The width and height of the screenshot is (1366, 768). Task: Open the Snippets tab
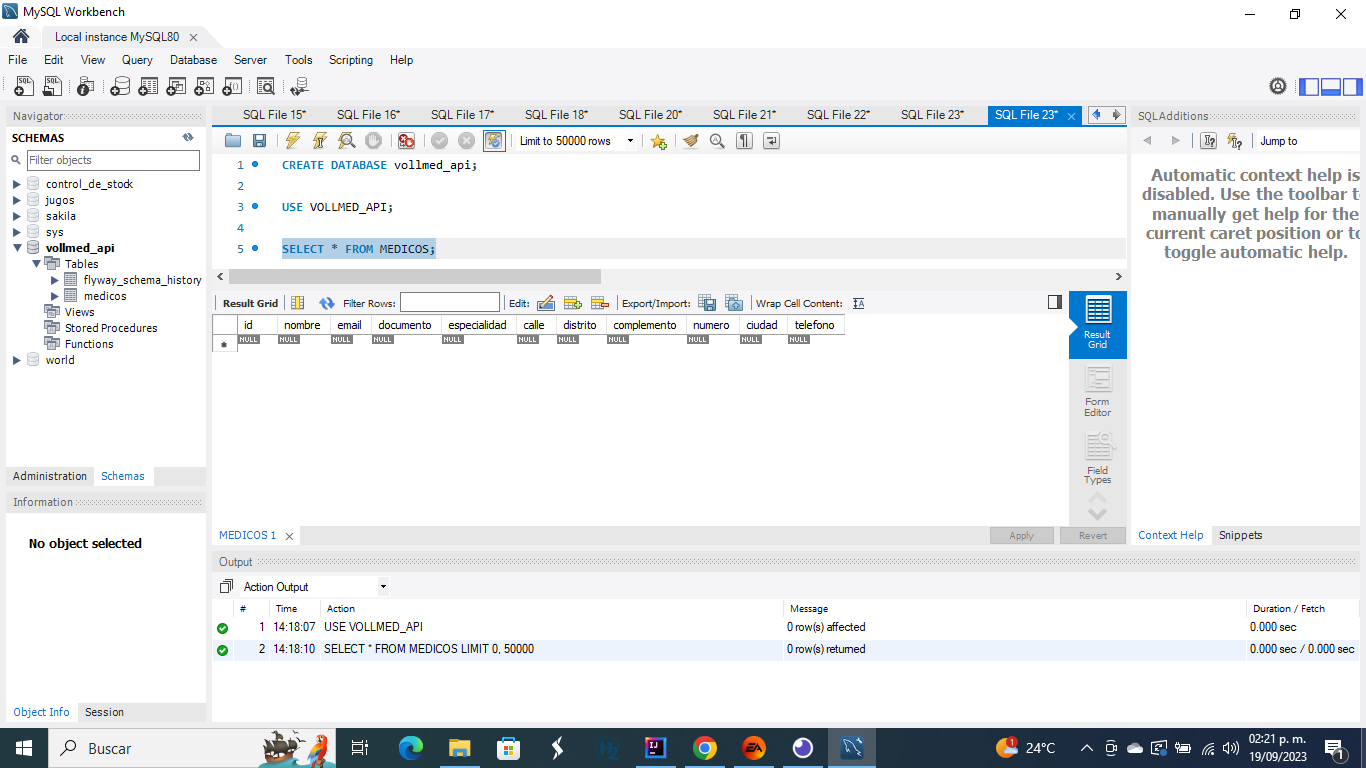point(1240,535)
